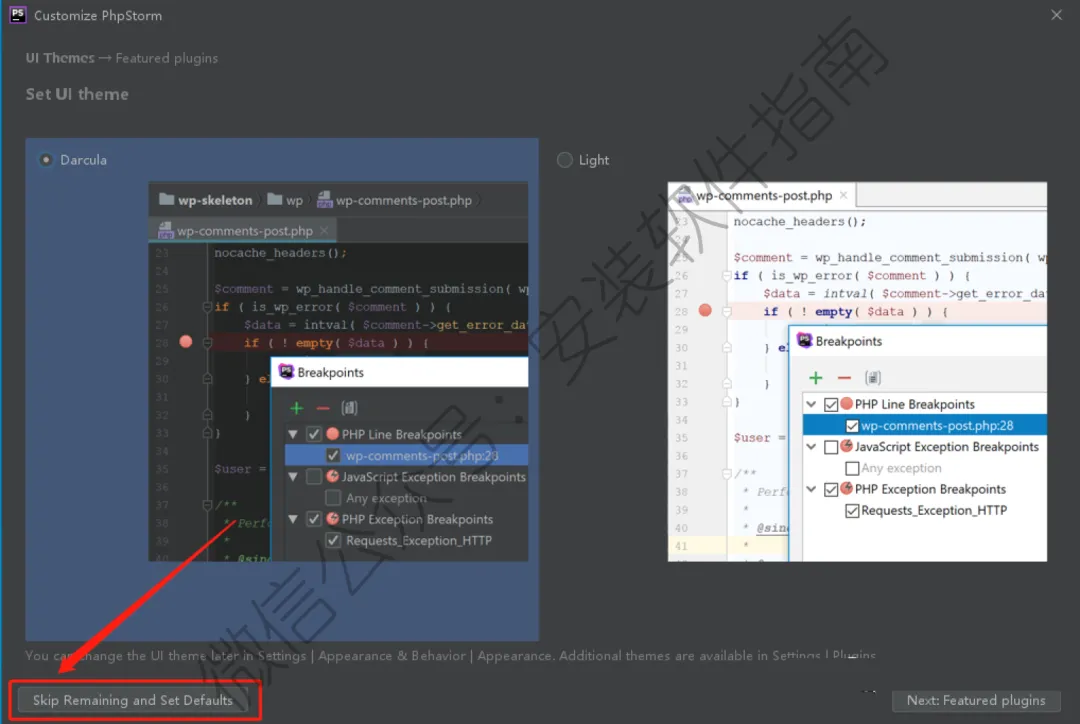Select Any exception row in Light preview
The height and width of the screenshot is (724, 1080).
tap(924, 468)
